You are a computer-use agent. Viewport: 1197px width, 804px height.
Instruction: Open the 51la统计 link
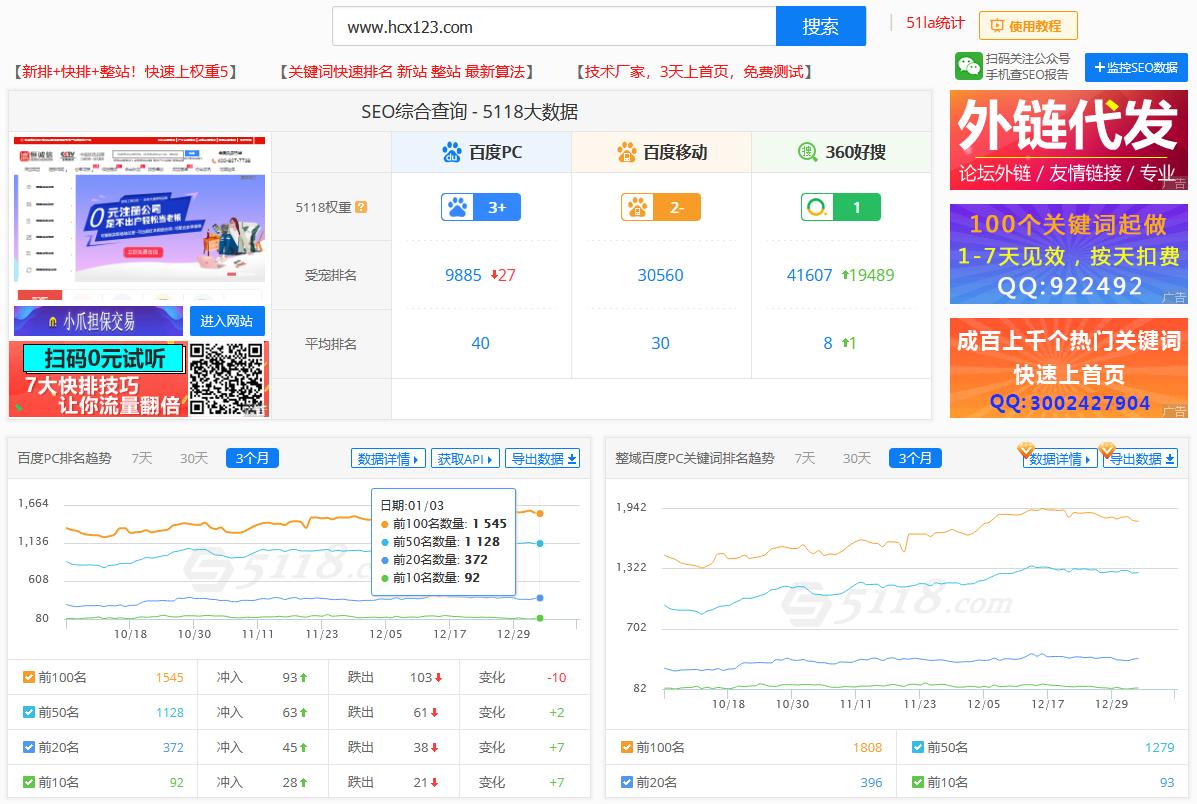click(x=935, y=23)
